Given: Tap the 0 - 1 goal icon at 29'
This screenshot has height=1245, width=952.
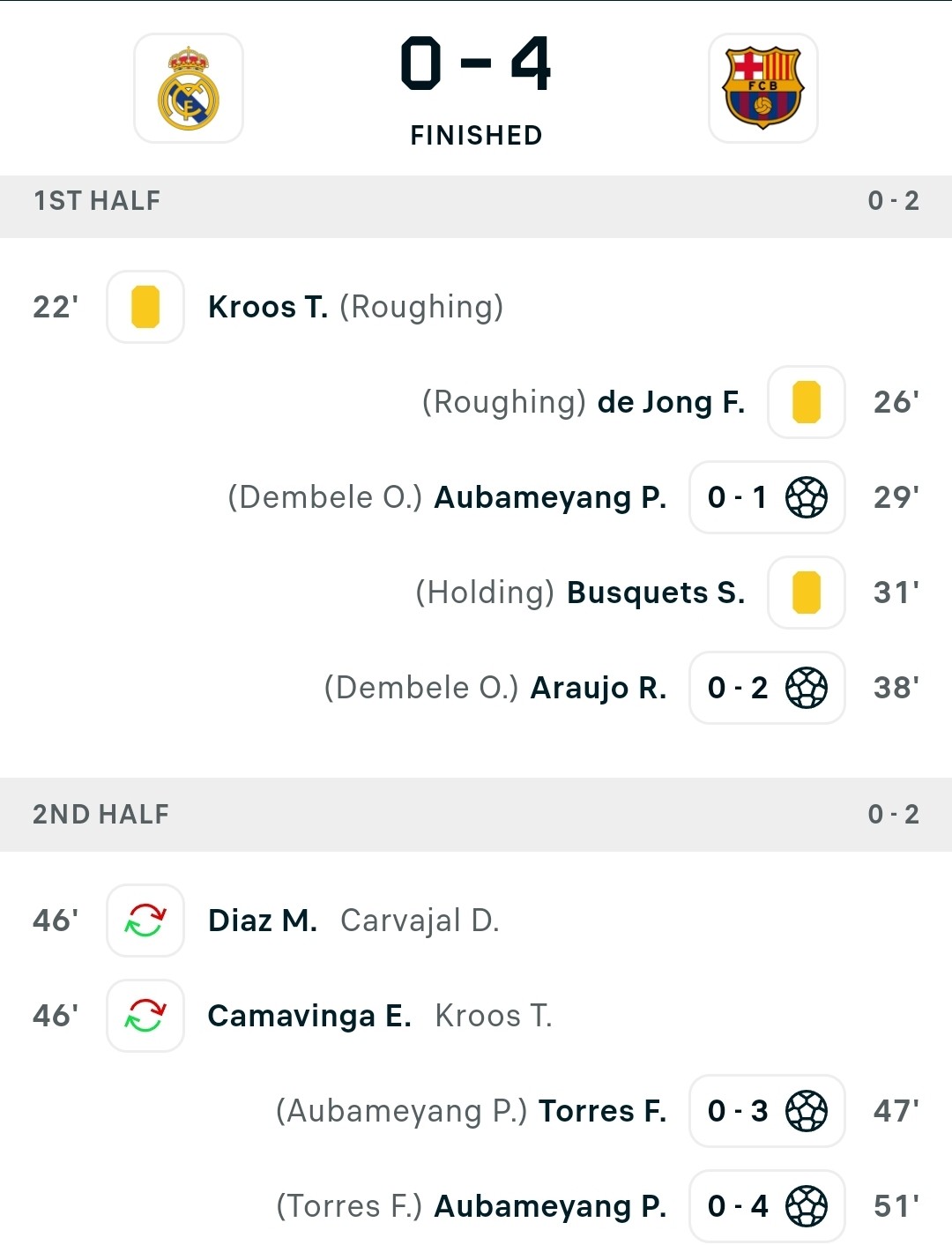Looking at the screenshot, I should coord(767,497).
